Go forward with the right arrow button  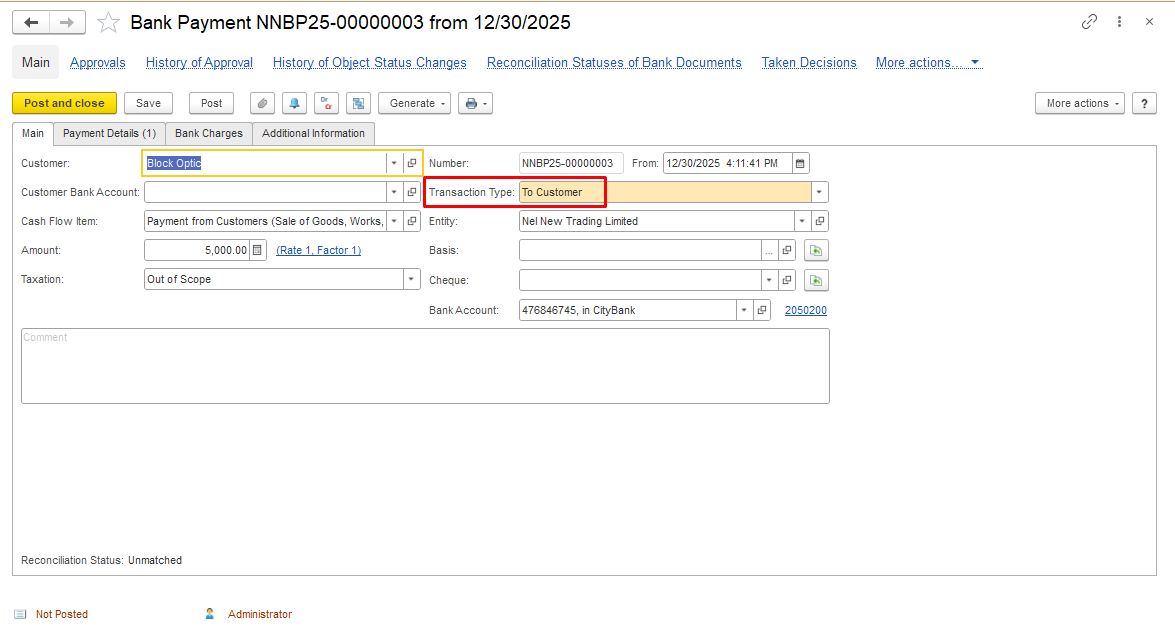click(67, 22)
